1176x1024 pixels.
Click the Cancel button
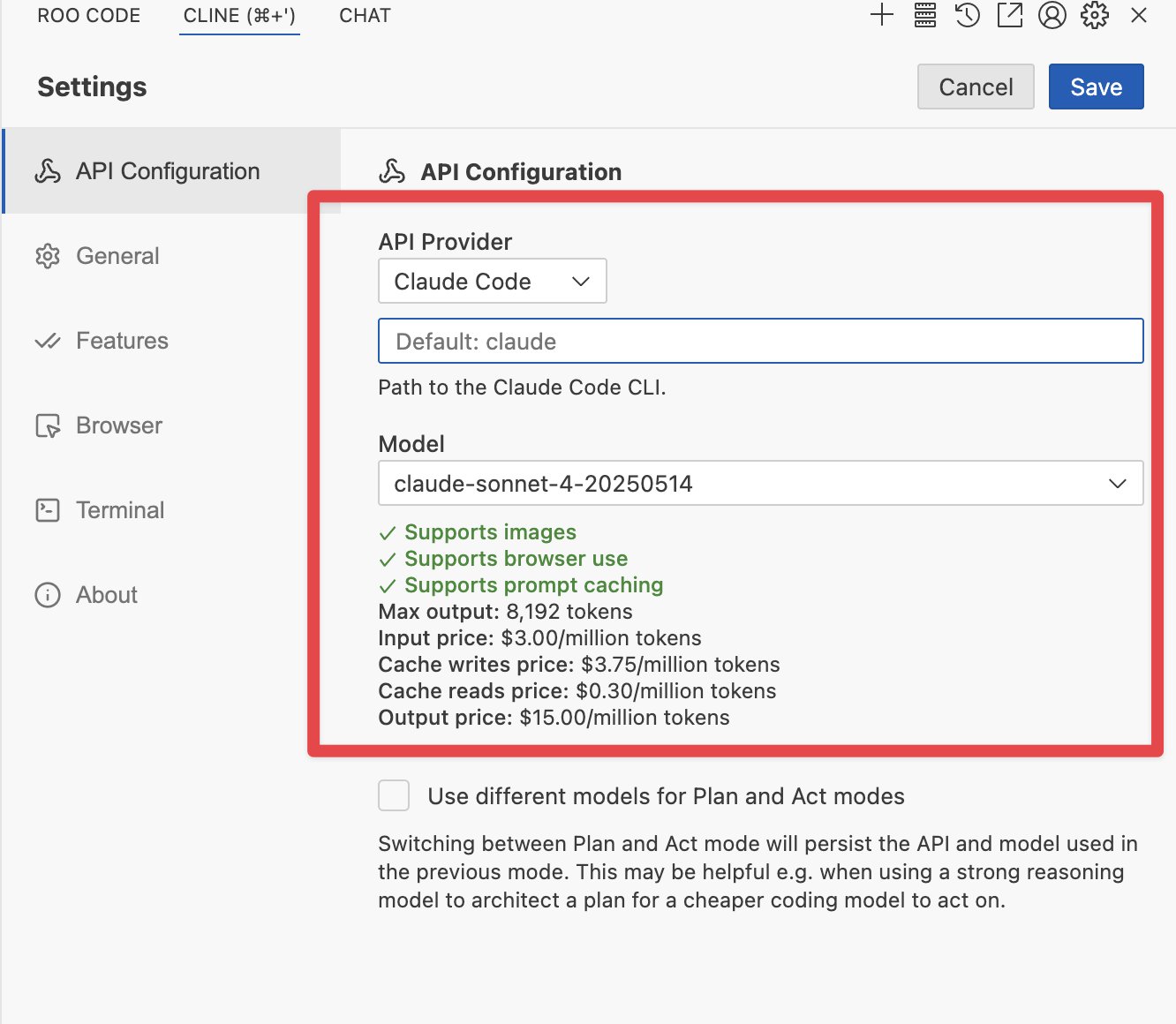pyautogui.click(x=976, y=87)
